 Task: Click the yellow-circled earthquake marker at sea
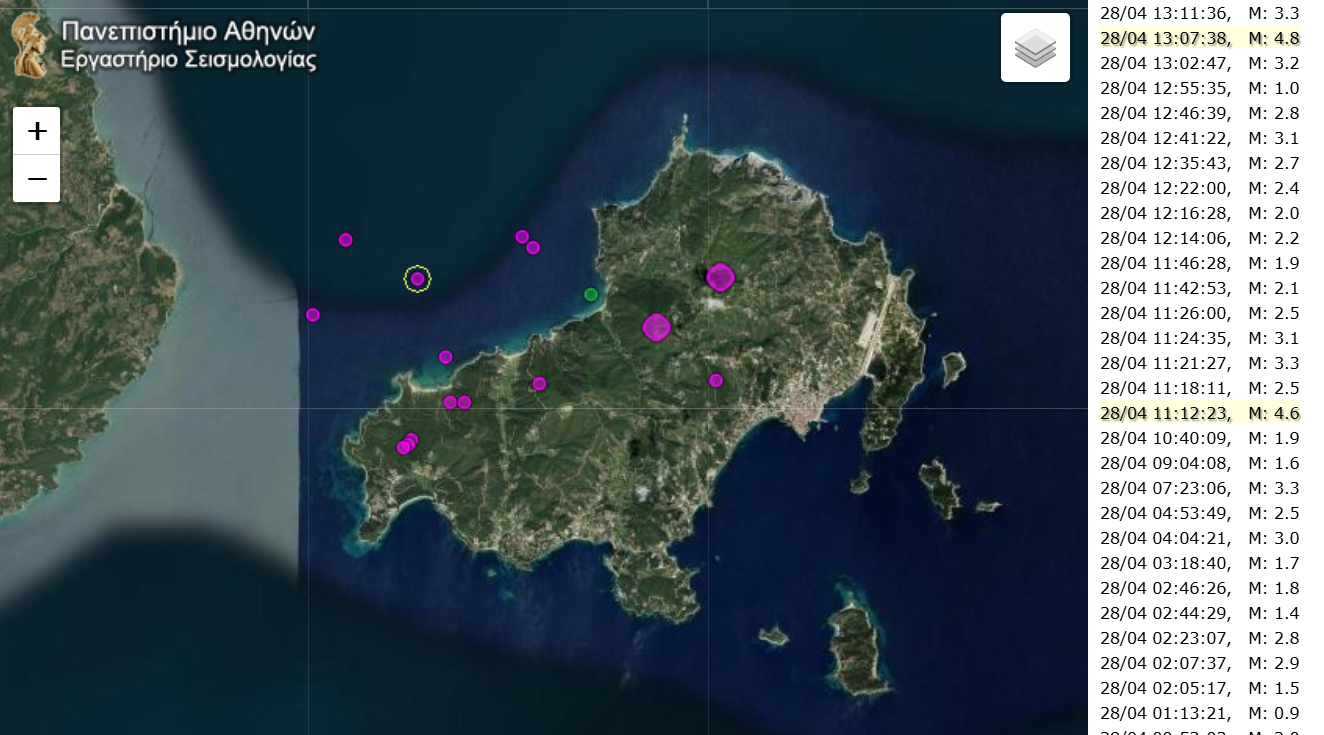click(x=417, y=279)
